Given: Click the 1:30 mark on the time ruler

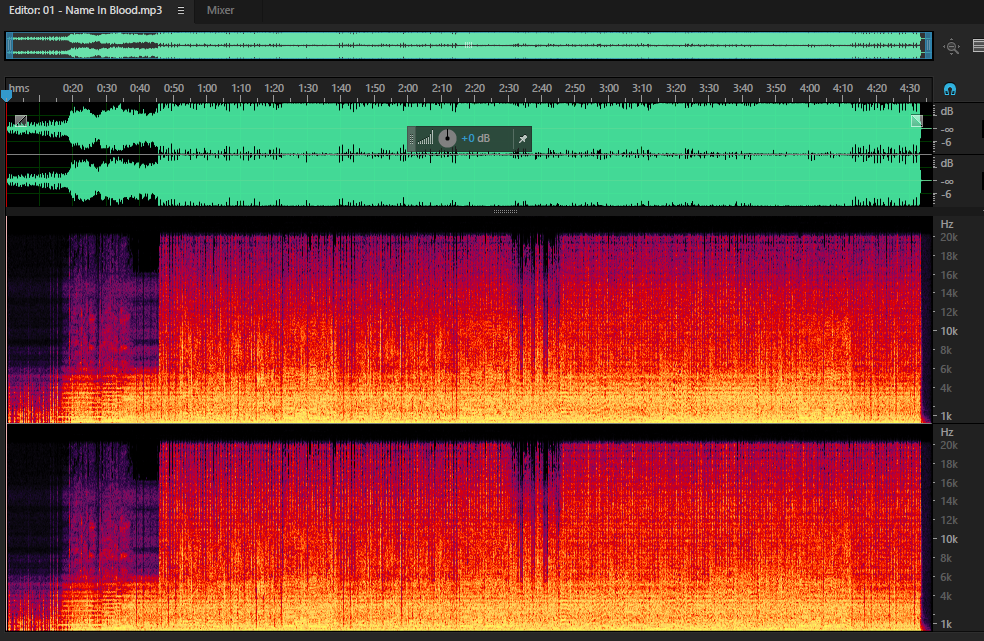Looking at the screenshot, I should pyautogui.click(x=308, y=89).
